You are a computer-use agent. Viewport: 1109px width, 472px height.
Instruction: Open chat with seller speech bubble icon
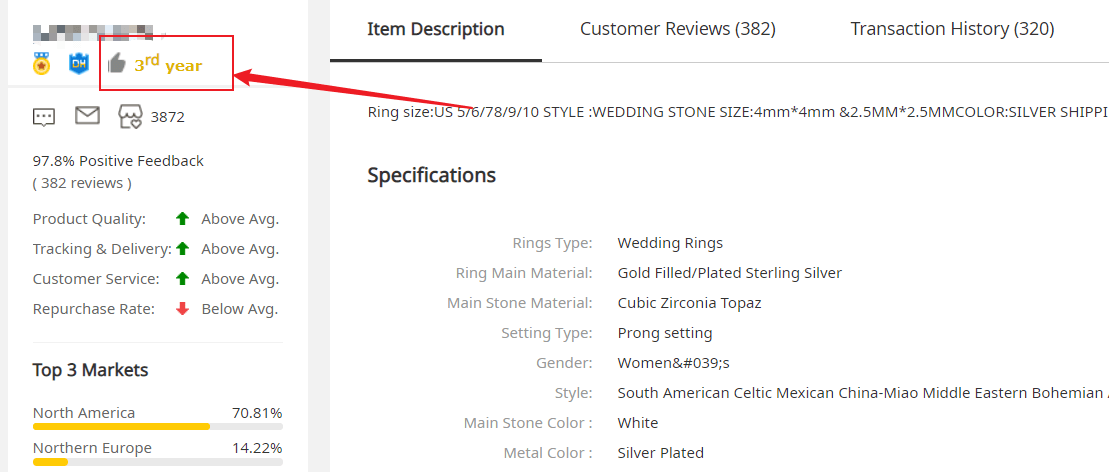click(x=44, y=117)
